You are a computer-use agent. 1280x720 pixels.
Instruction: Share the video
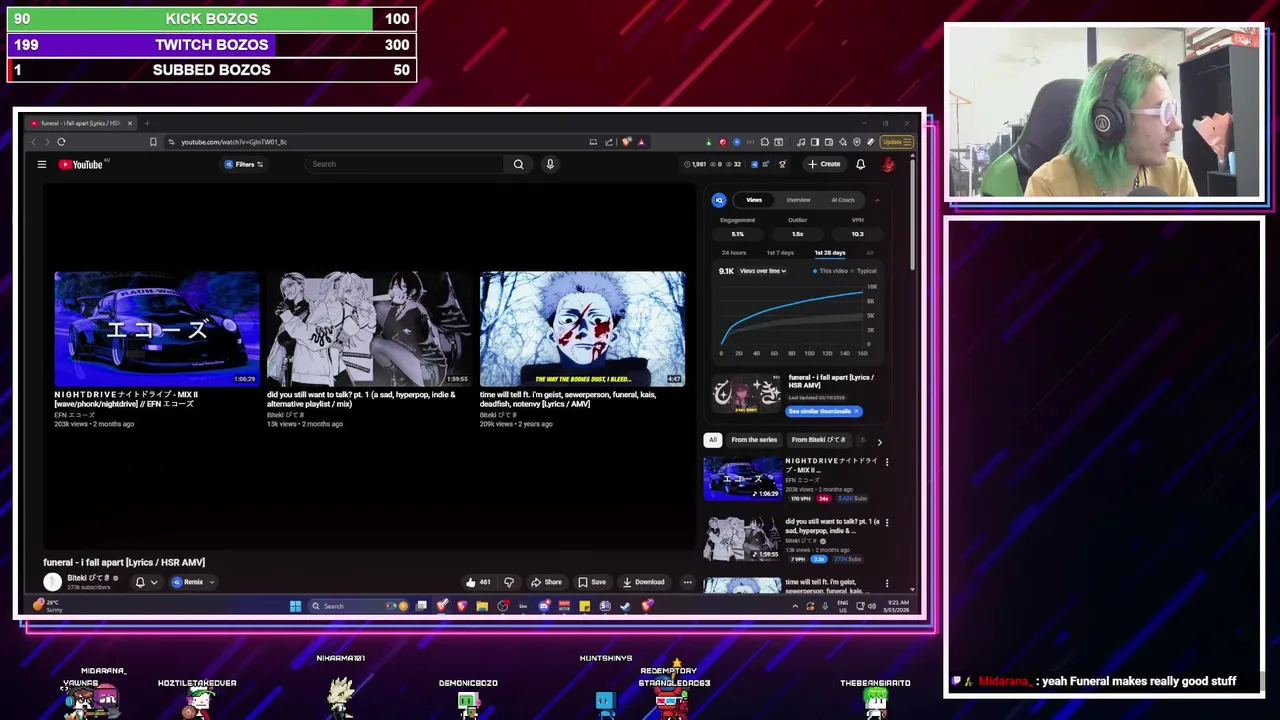click(x=546, y=582)
